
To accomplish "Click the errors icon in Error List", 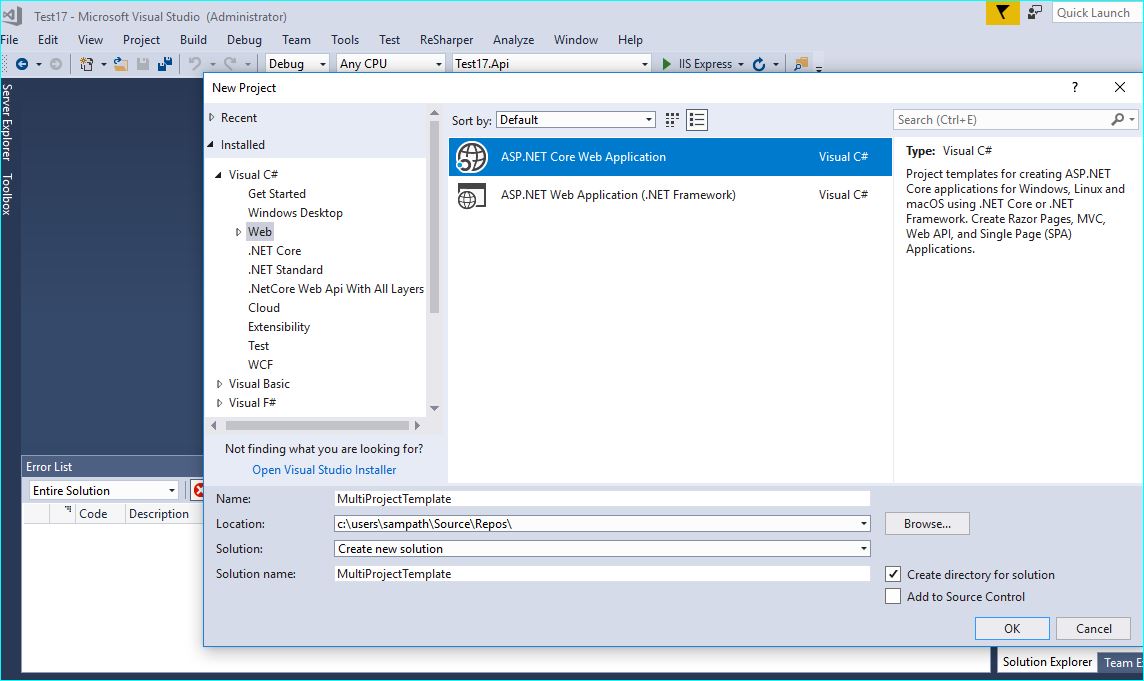I will (x=197, y=490).
